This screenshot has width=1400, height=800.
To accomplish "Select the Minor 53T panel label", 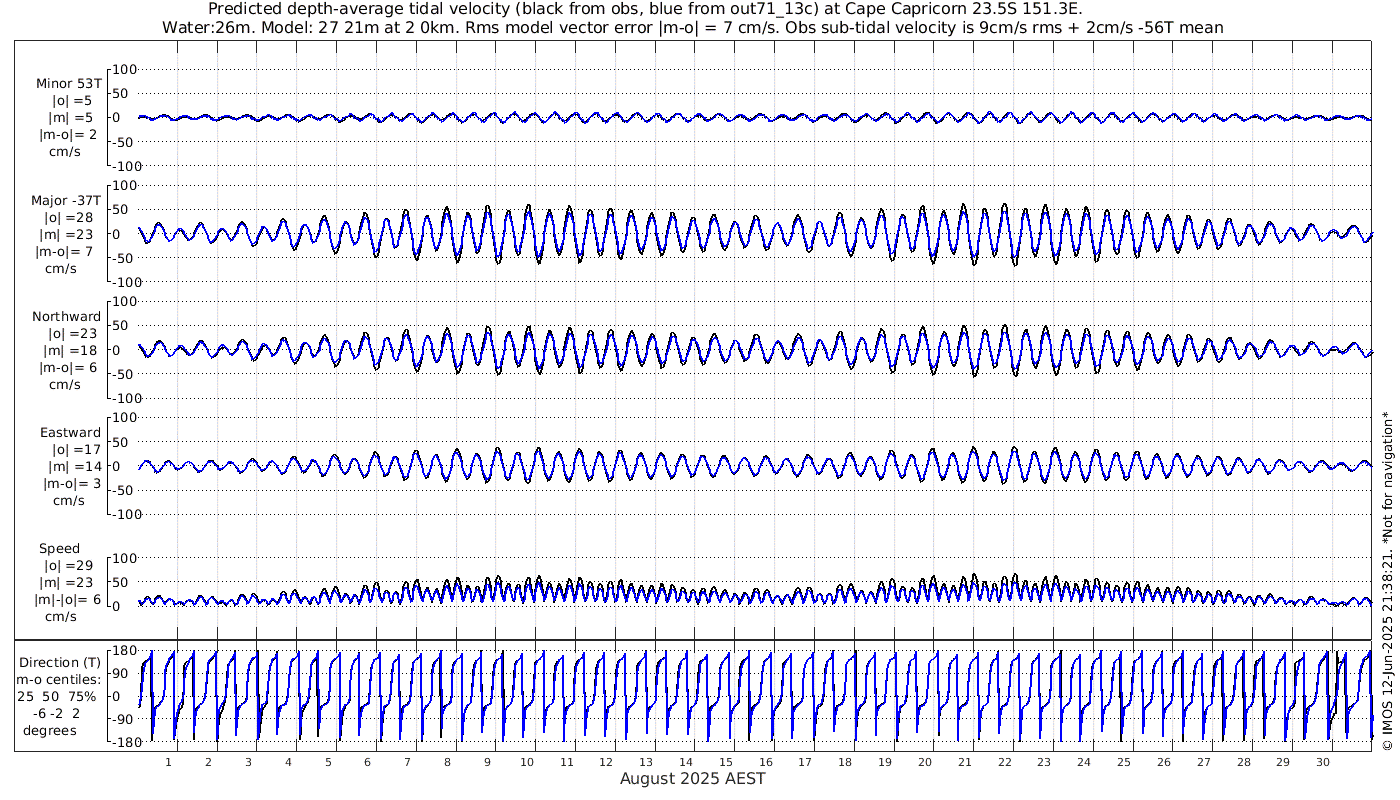I will (x=68, y=84).
